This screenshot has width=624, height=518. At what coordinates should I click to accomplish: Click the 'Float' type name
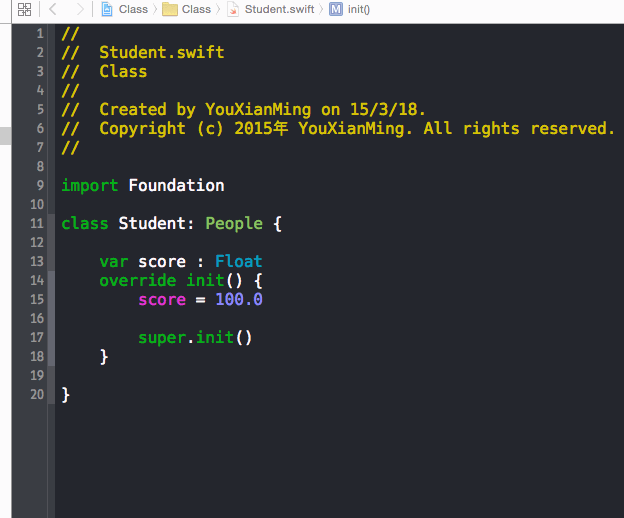[x=238, y=261]
